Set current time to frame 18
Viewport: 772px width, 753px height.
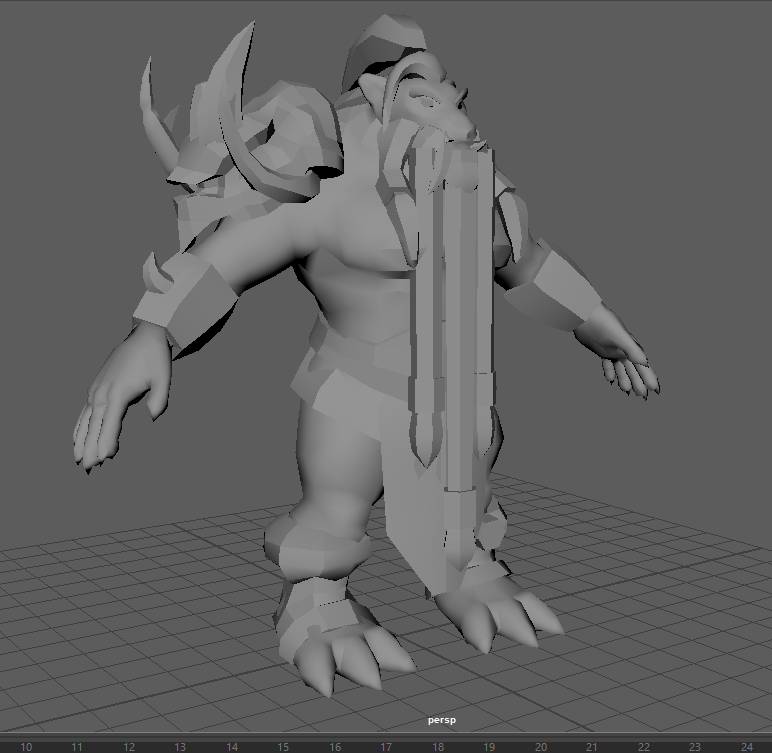coord(438,747)
